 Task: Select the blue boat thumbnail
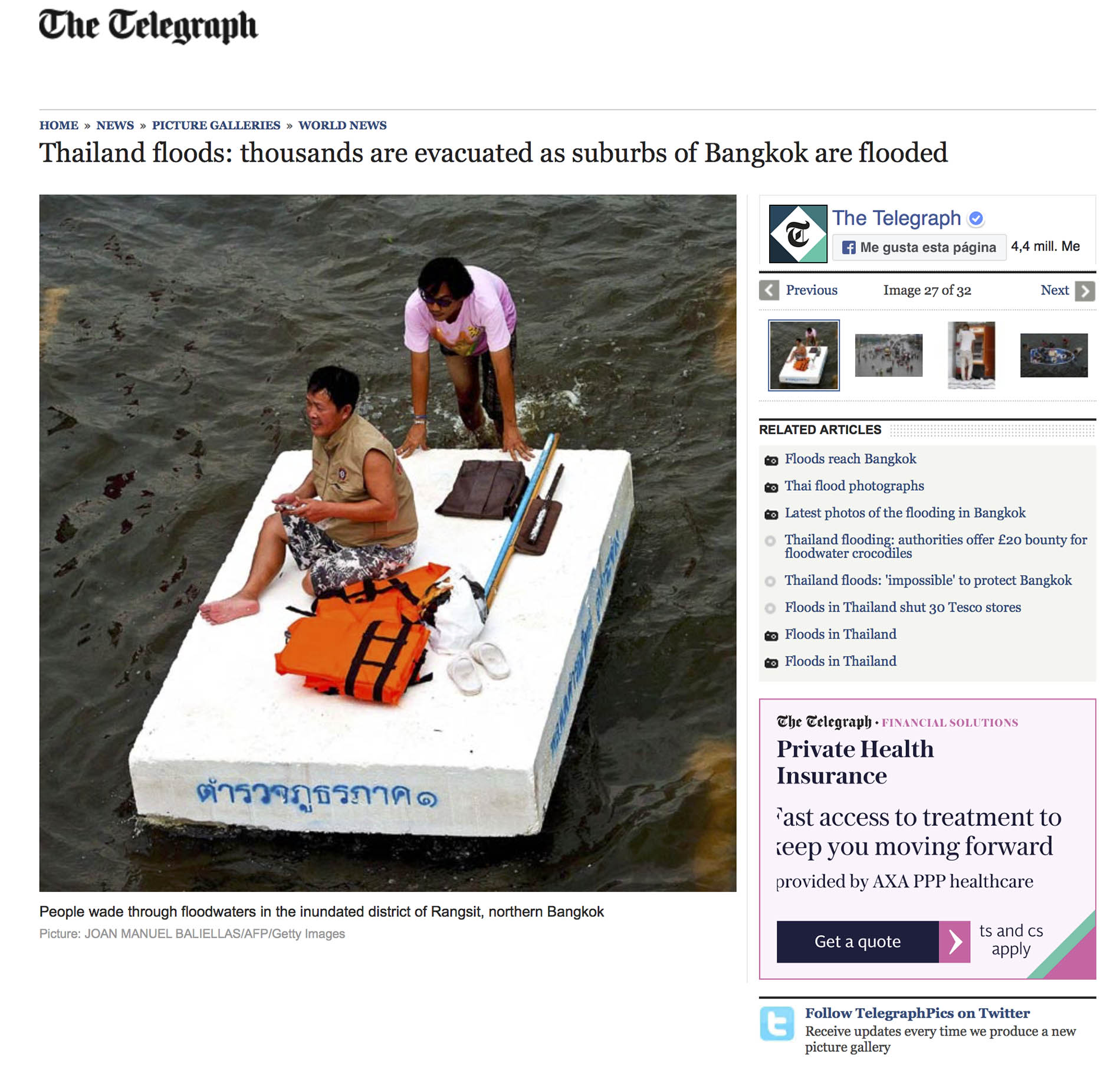1053,355
